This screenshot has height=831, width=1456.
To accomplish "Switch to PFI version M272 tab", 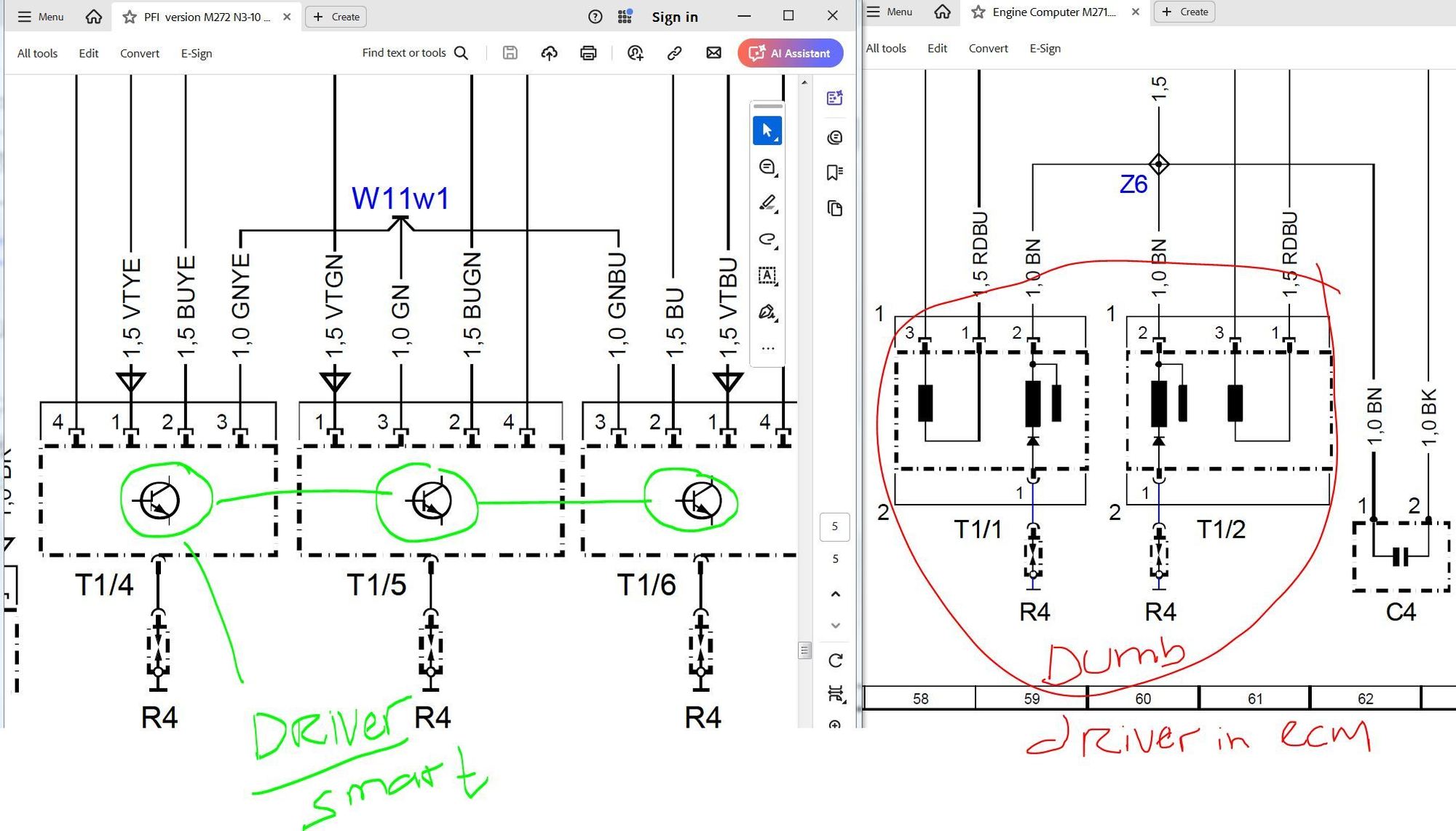I will [206, 17].
